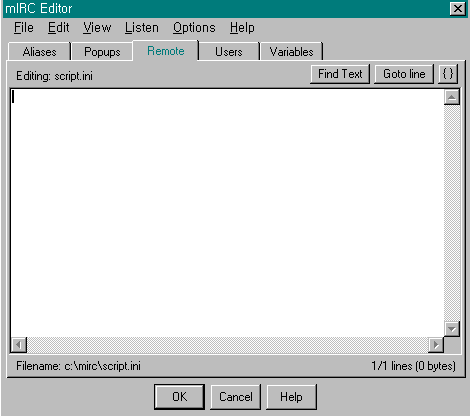The width and height of the screenshot is (470, 416).
Task: Open the Options menu
Action: (x=194, y=28)
